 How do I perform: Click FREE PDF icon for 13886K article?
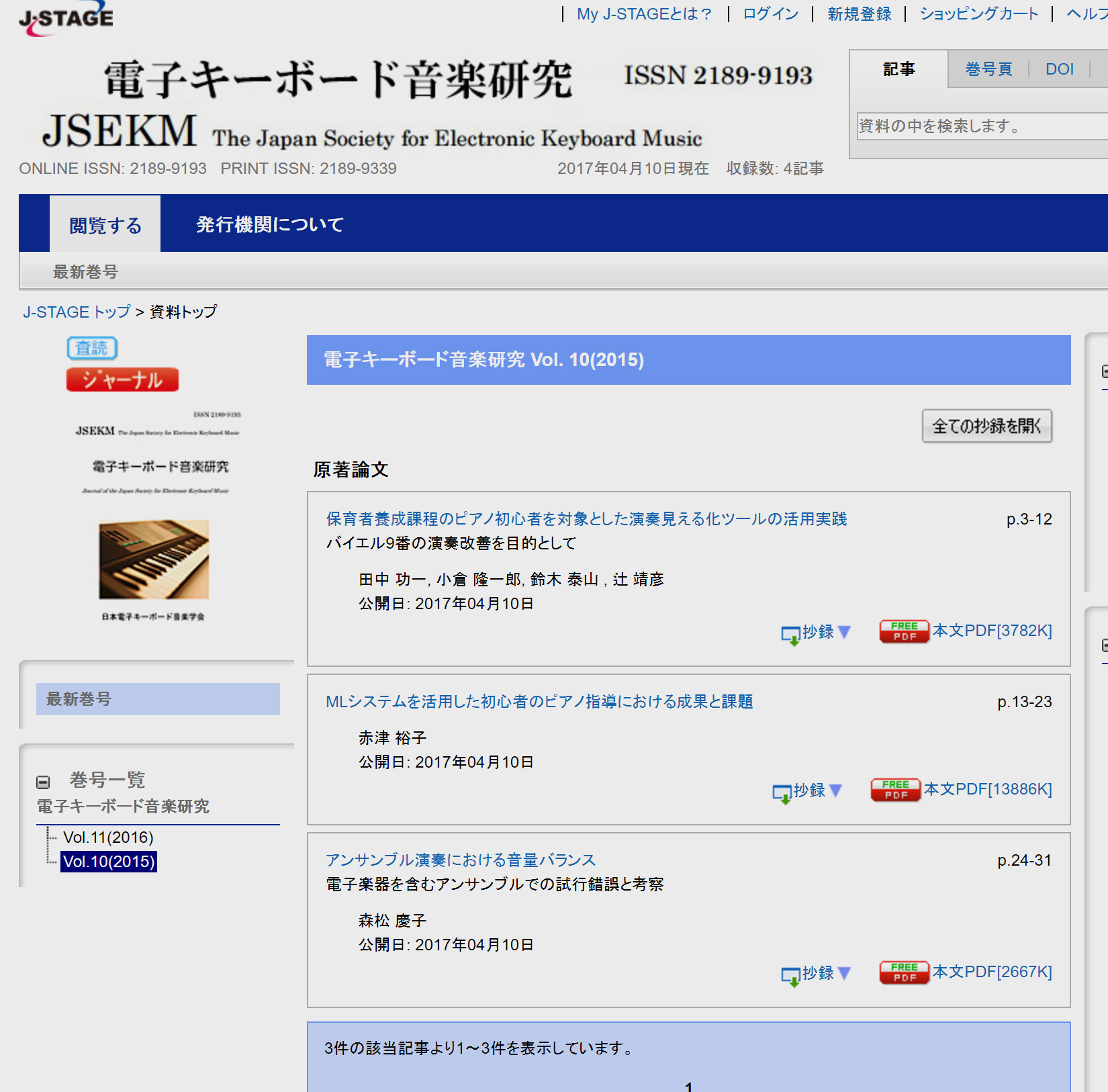pyautogui.click(x=896, y=790)
